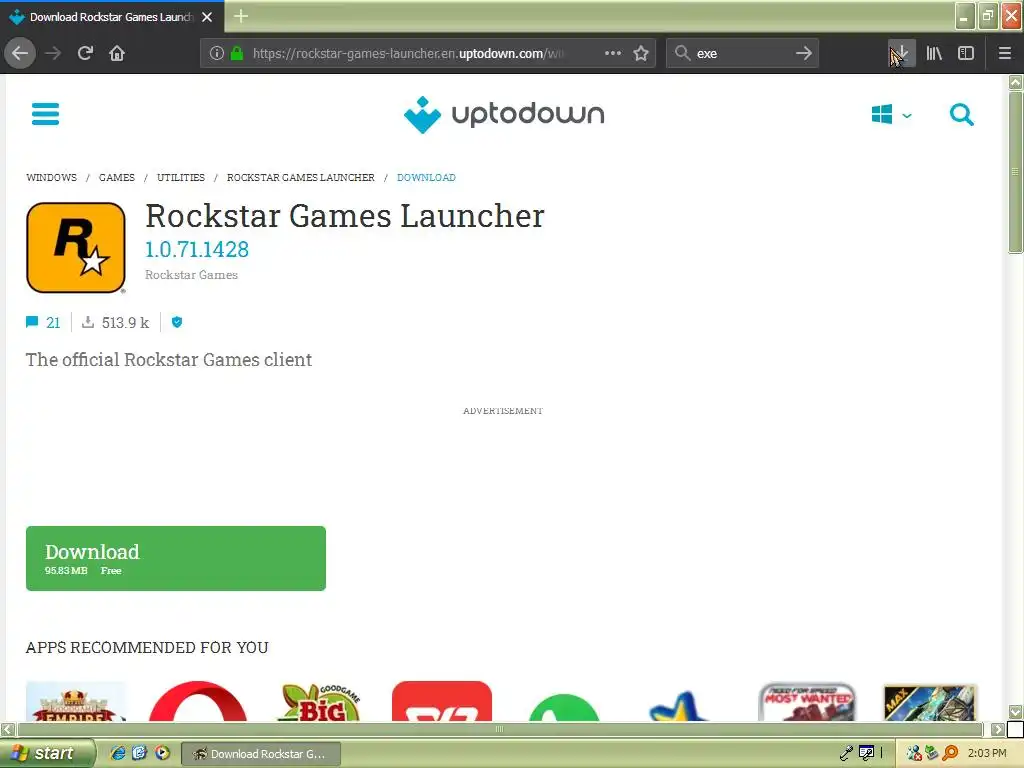Click the version number 1.0.71.1428
Viewport: 1024px width, 768px height.
pos(197,249)
